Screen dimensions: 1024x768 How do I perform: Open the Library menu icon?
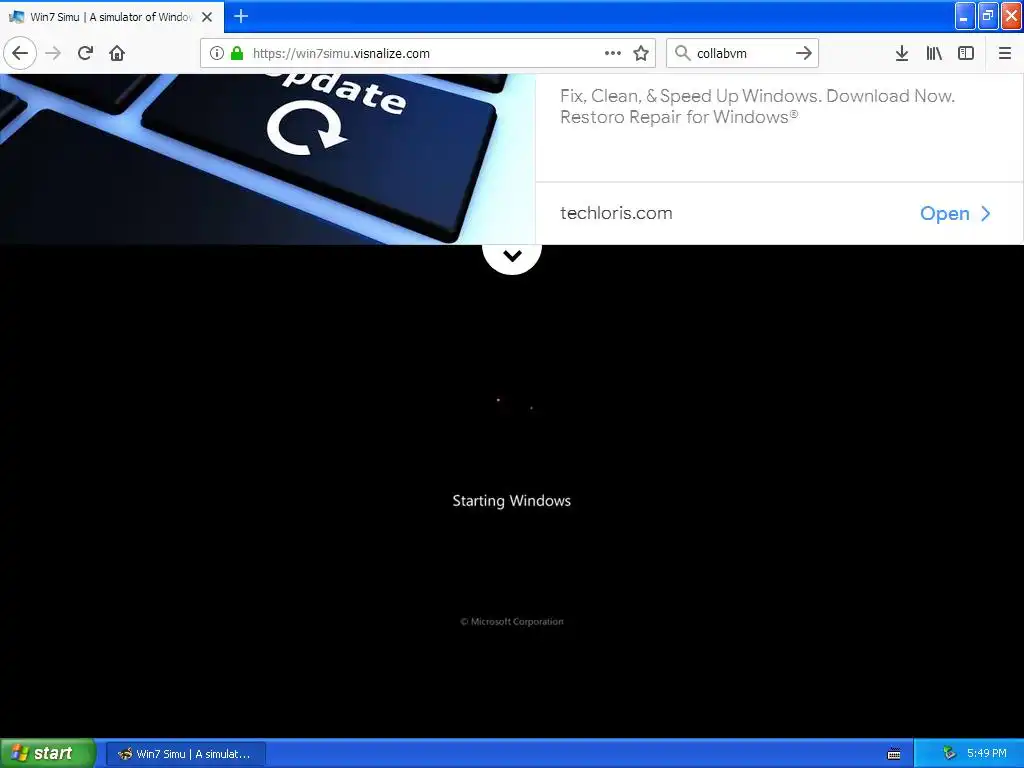point(934,53)
